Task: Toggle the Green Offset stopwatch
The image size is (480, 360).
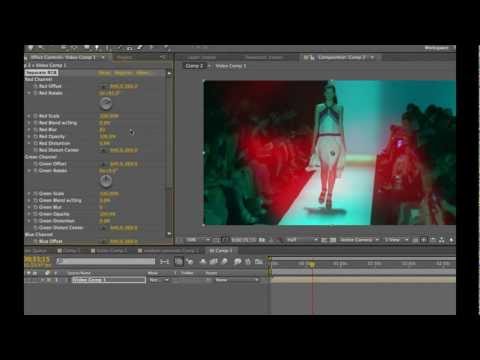Action: pyautogui.click(x=35, y=164)
